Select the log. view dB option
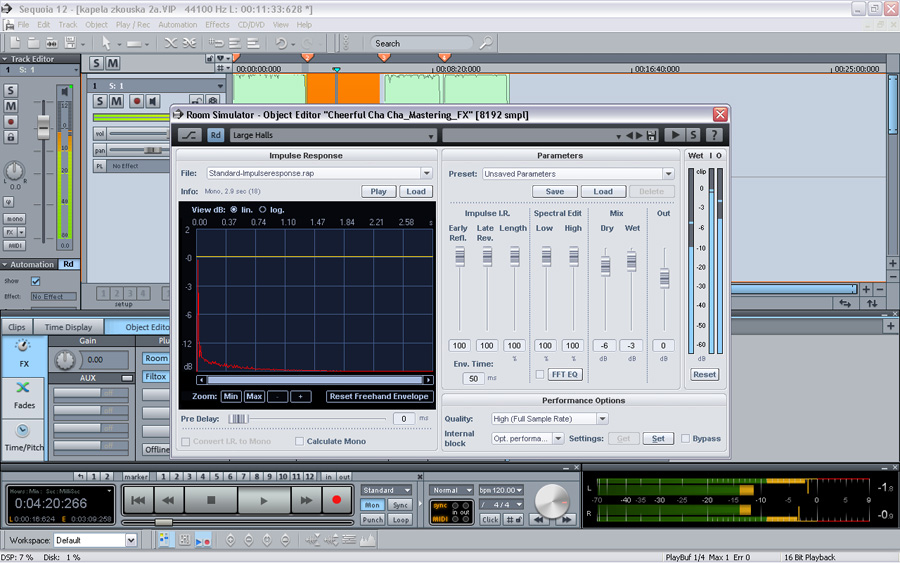 tap(263, 210)
